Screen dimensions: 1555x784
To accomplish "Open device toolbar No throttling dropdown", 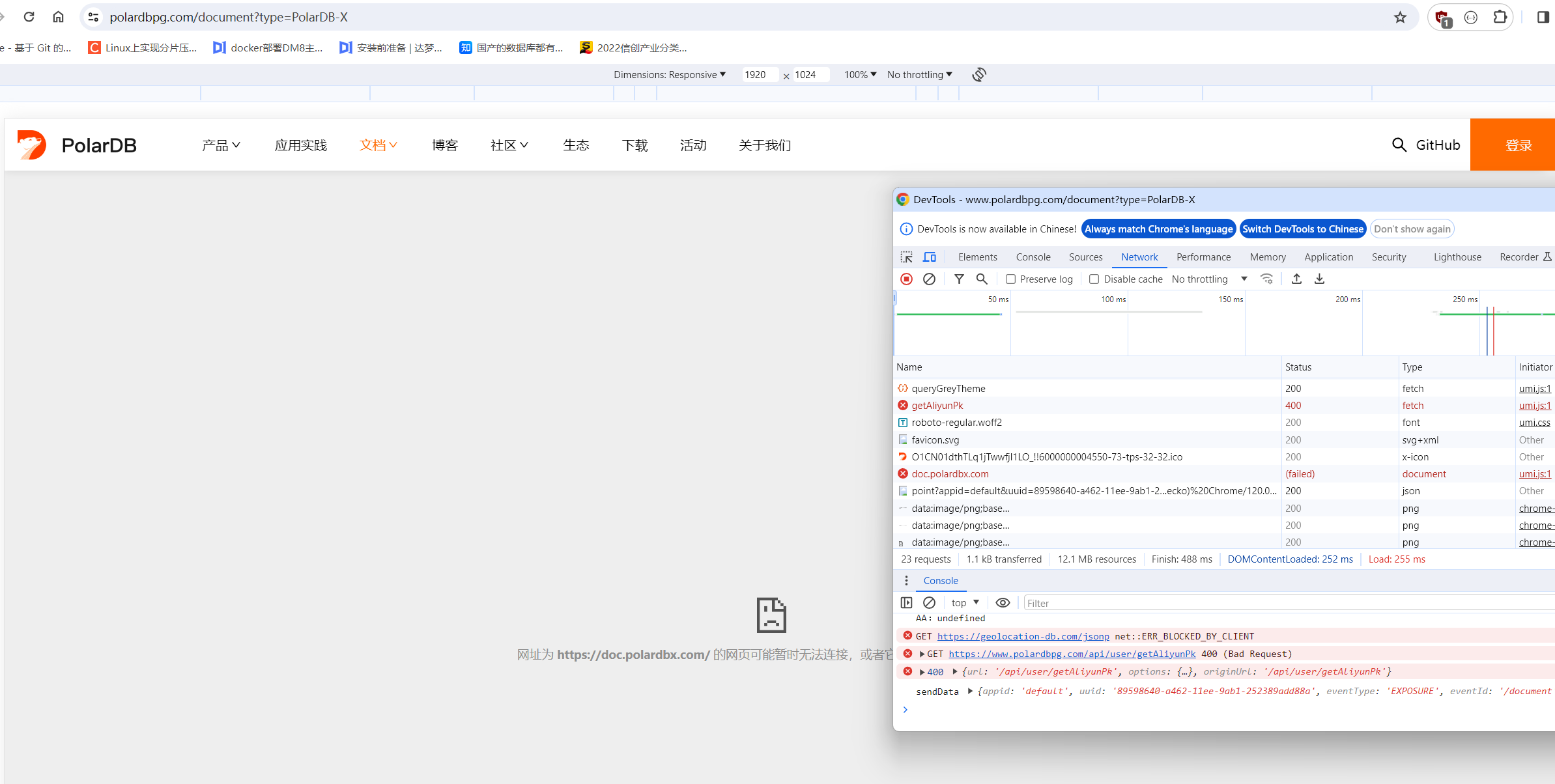I will coord(919,74).
